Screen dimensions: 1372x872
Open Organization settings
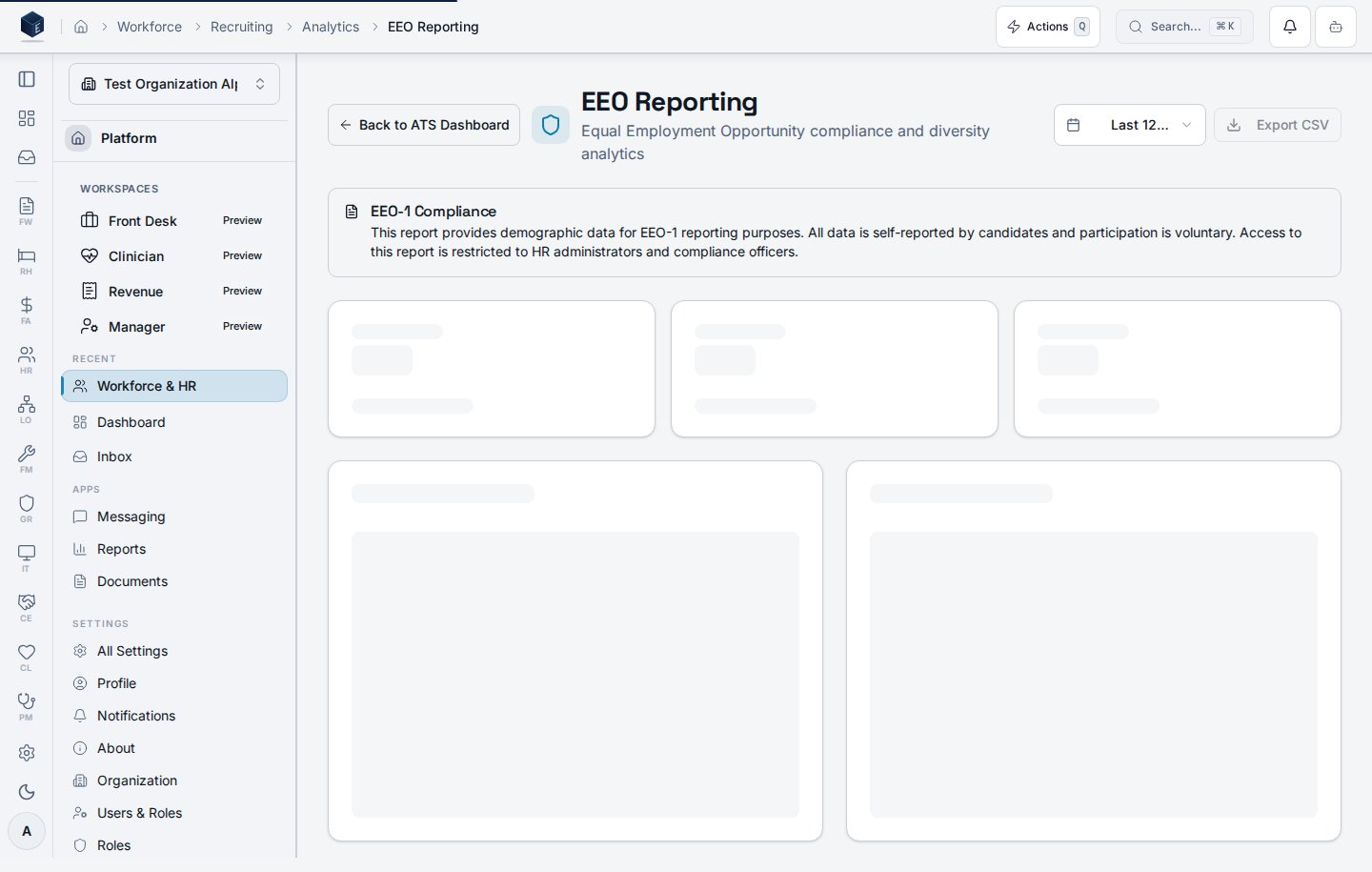pos(174,781)
